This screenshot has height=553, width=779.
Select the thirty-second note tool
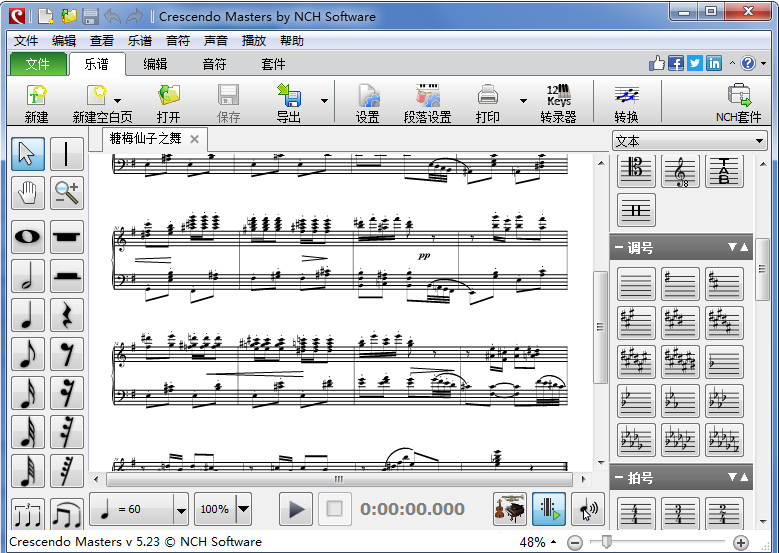(28, 432)
